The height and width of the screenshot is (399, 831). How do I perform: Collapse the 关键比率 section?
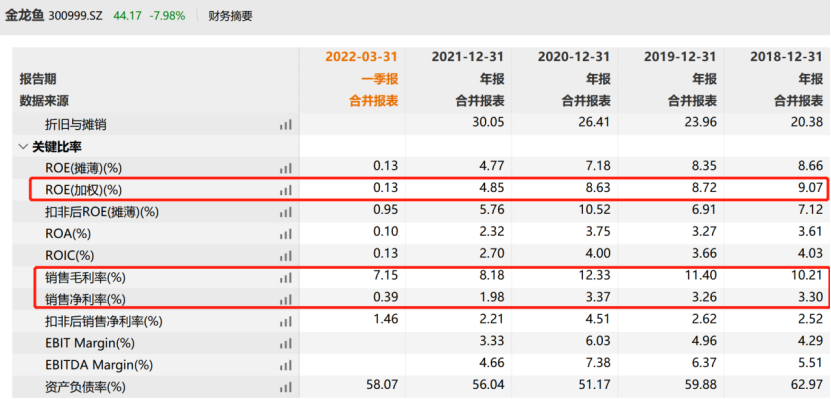tap(23, 147)
